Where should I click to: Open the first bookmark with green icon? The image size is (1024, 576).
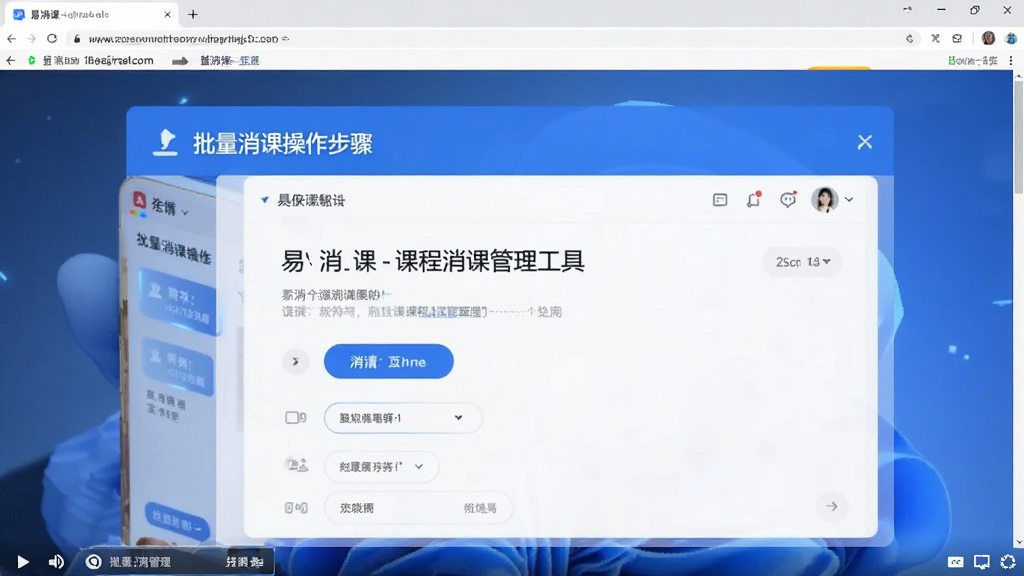(x=90, y=60)
